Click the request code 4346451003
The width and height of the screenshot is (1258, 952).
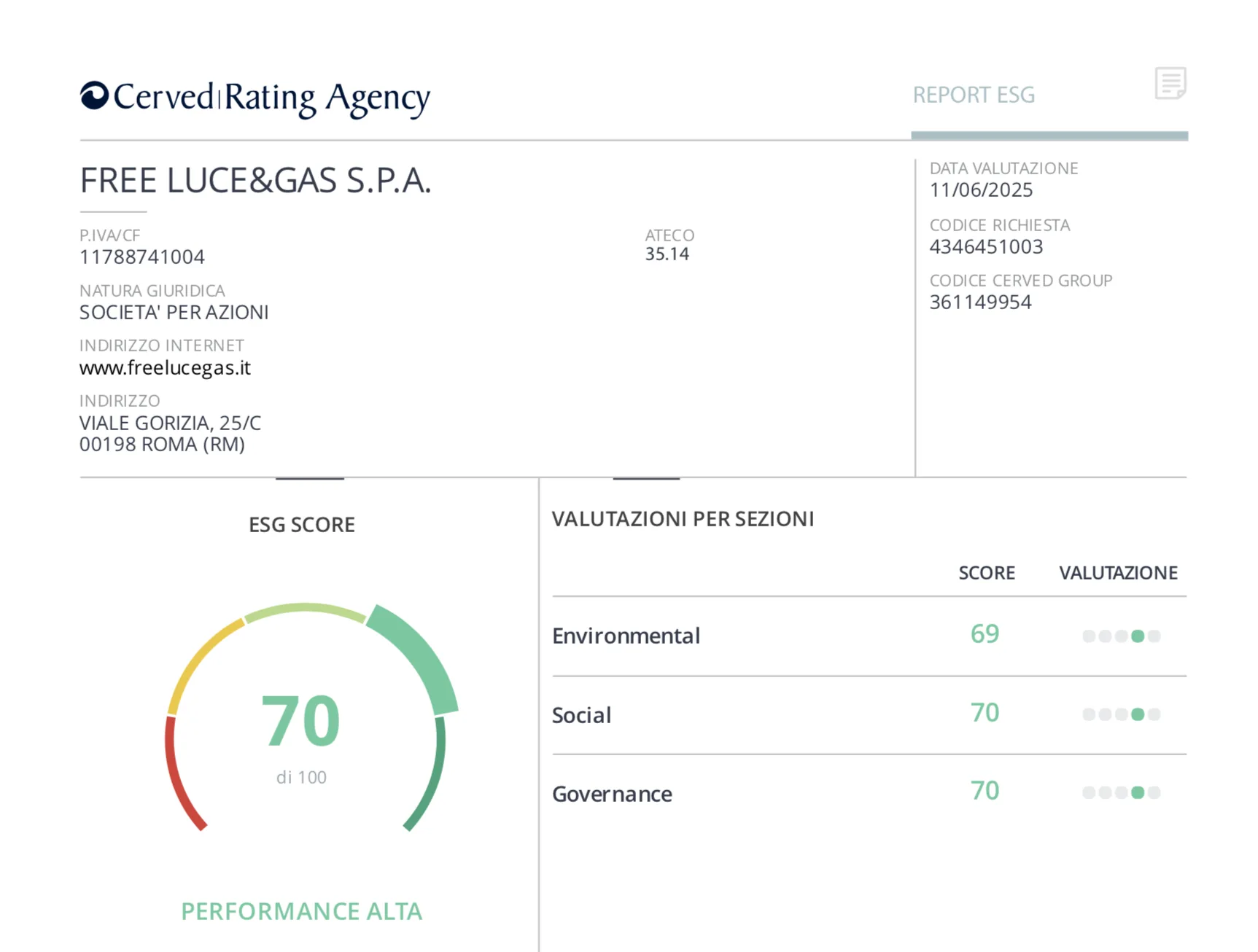coord(986,246)
